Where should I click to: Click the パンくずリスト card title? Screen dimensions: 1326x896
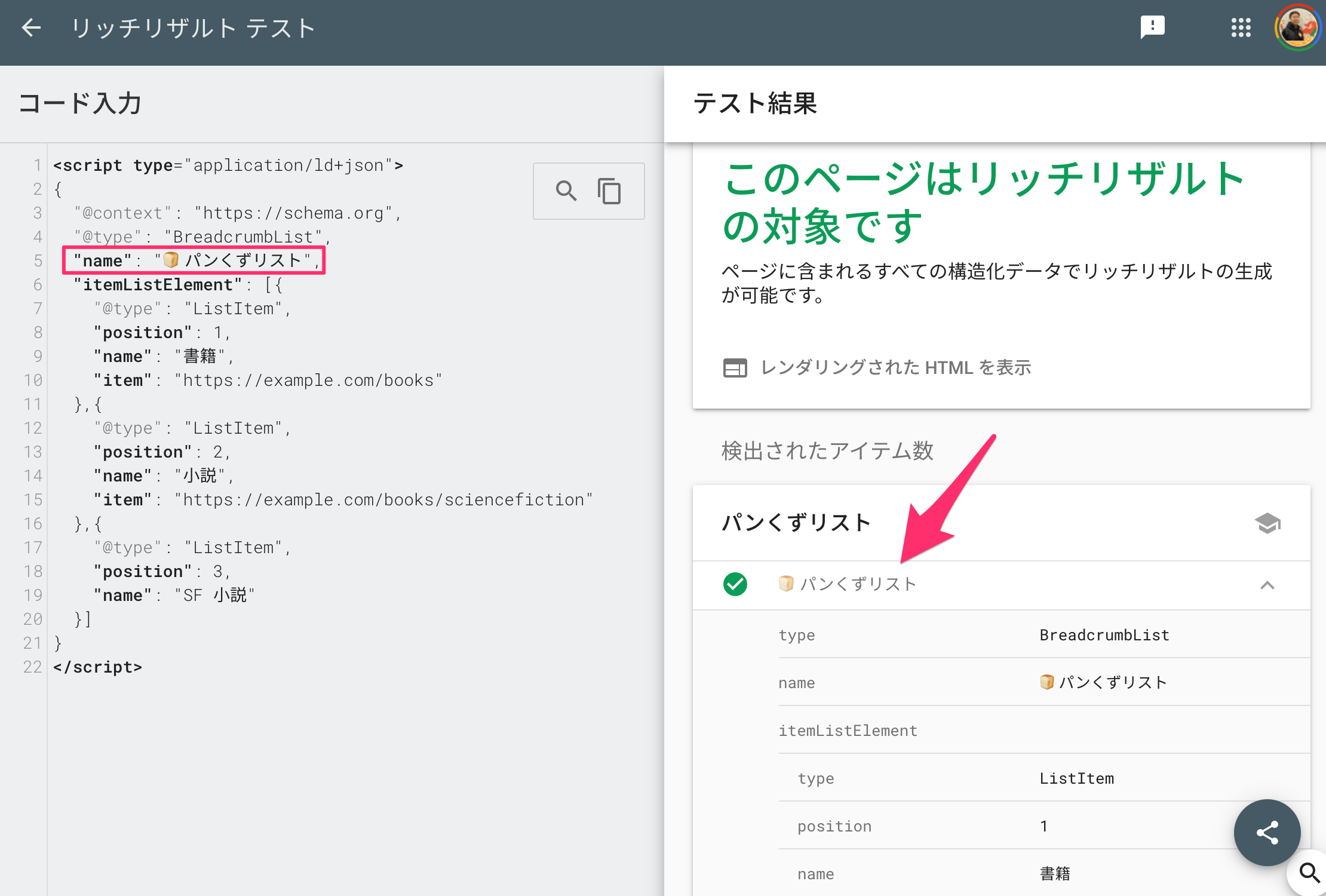pyautogui.click(x=796, y=523)
